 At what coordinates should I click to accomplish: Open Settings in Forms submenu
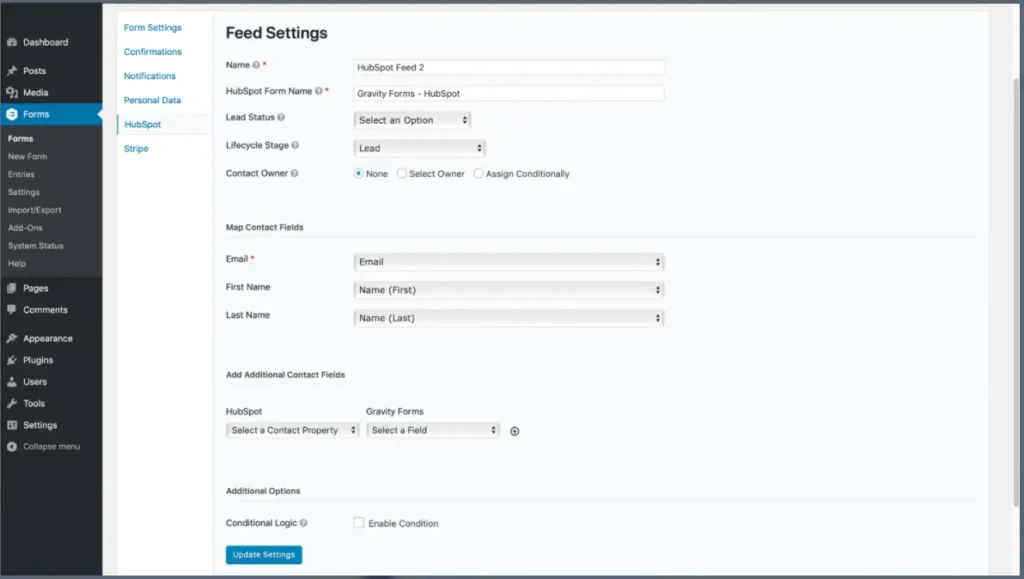click(x=24, y=192)
